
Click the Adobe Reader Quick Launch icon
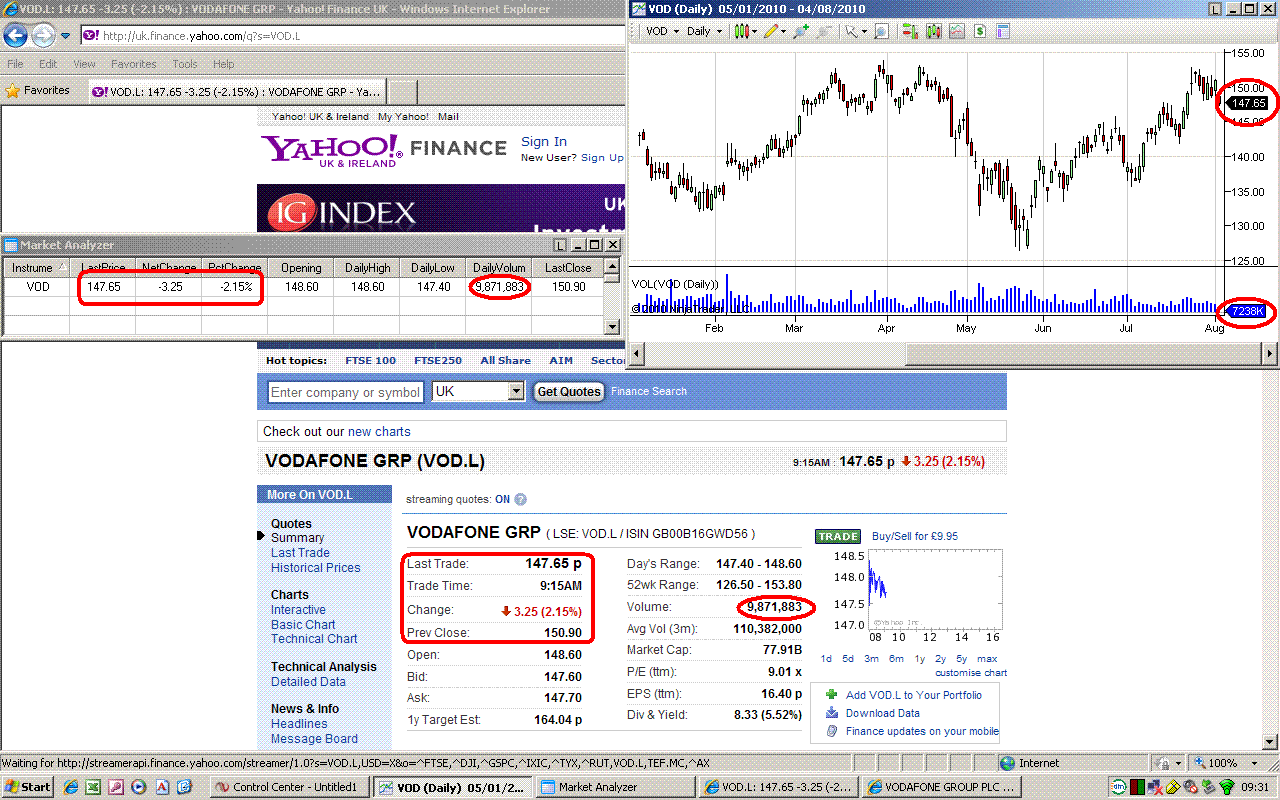[x=163, y=787]
